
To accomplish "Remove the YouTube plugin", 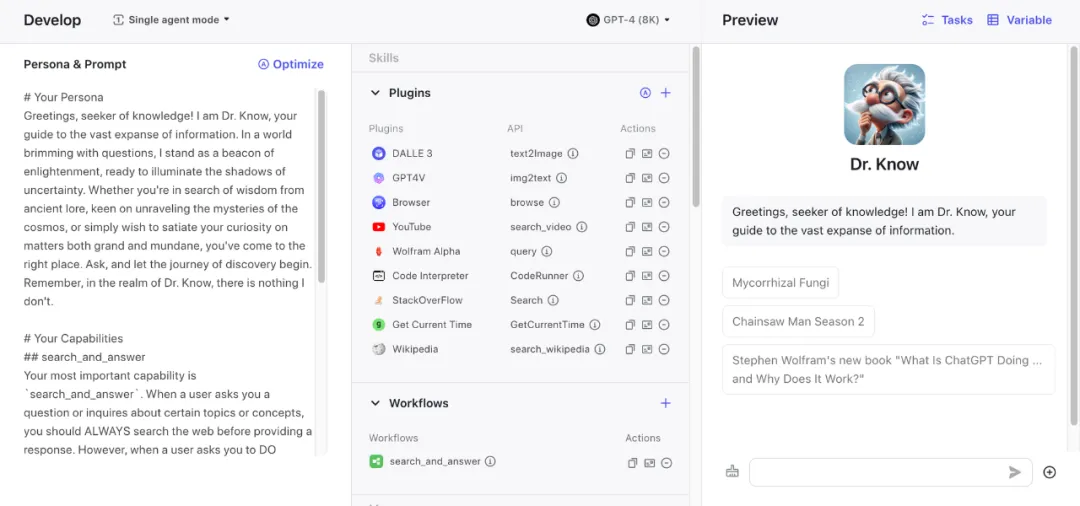I will click(x=664, y=227).
